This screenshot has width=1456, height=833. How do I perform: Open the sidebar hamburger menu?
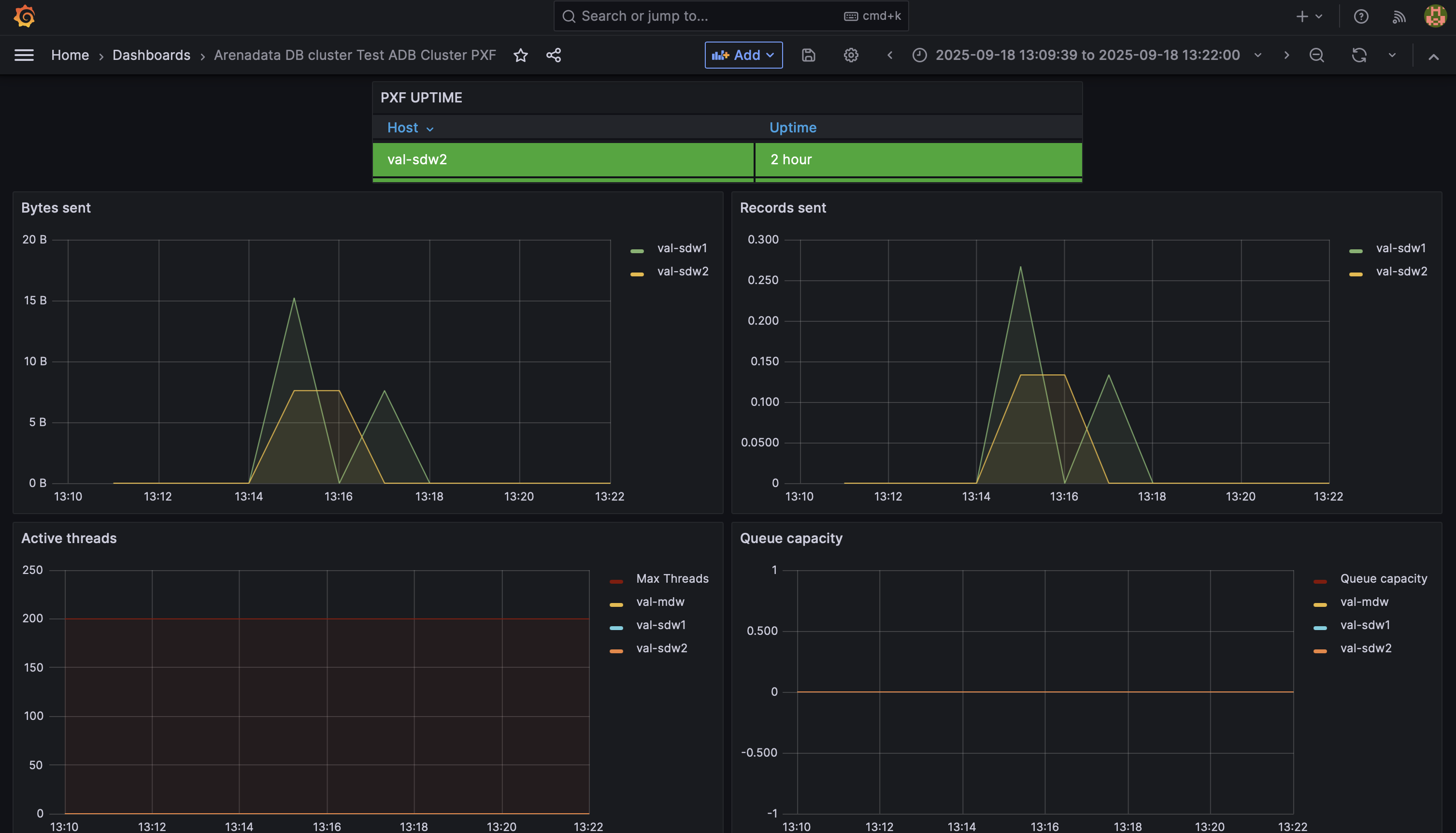click(x=24, y=55)
